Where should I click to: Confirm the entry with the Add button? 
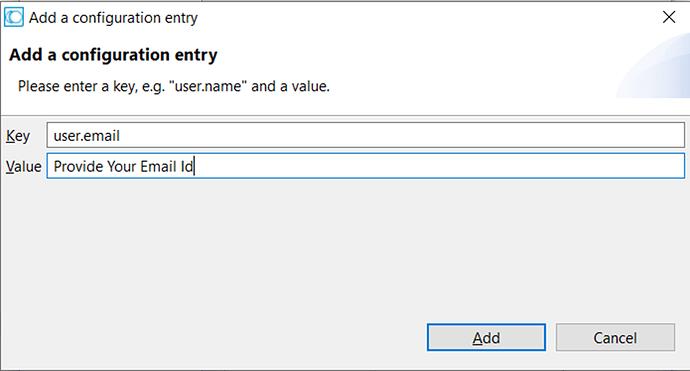pyautogui.click(x=486, y=338)
